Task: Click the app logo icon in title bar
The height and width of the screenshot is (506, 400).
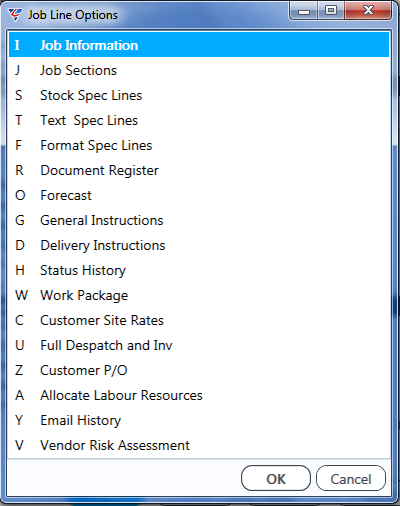Action: click(x=15, y=15)
